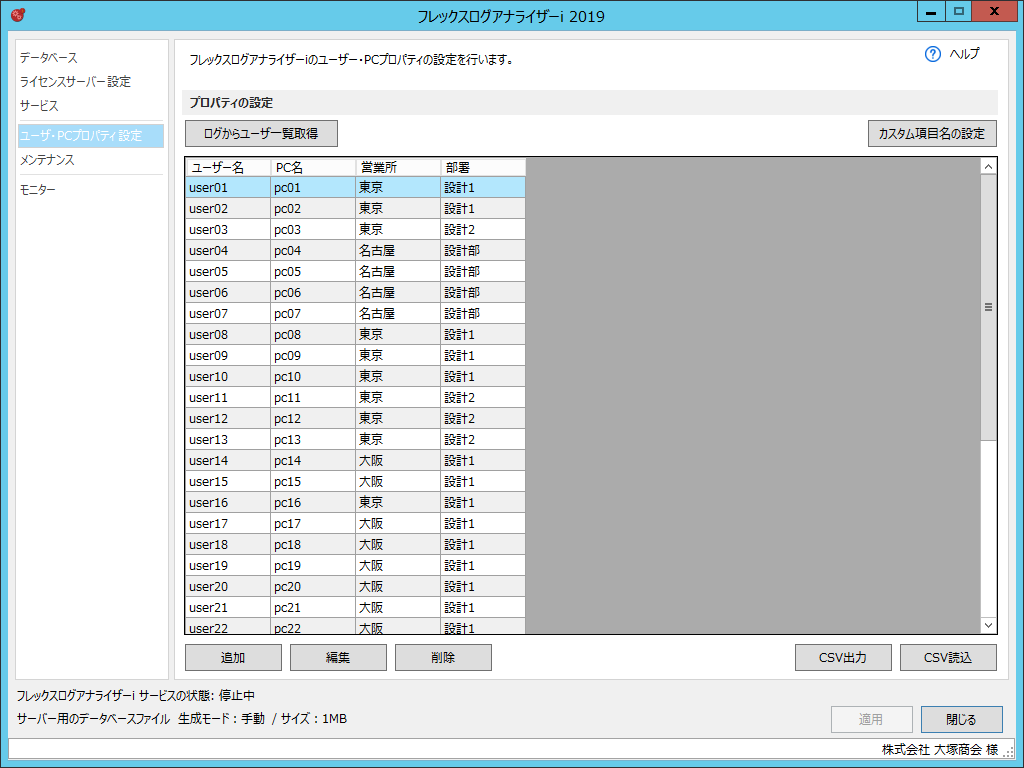This screenshot has width=1024, height=768.
Task: Select the user20 cell
Action: click(228, 586)
